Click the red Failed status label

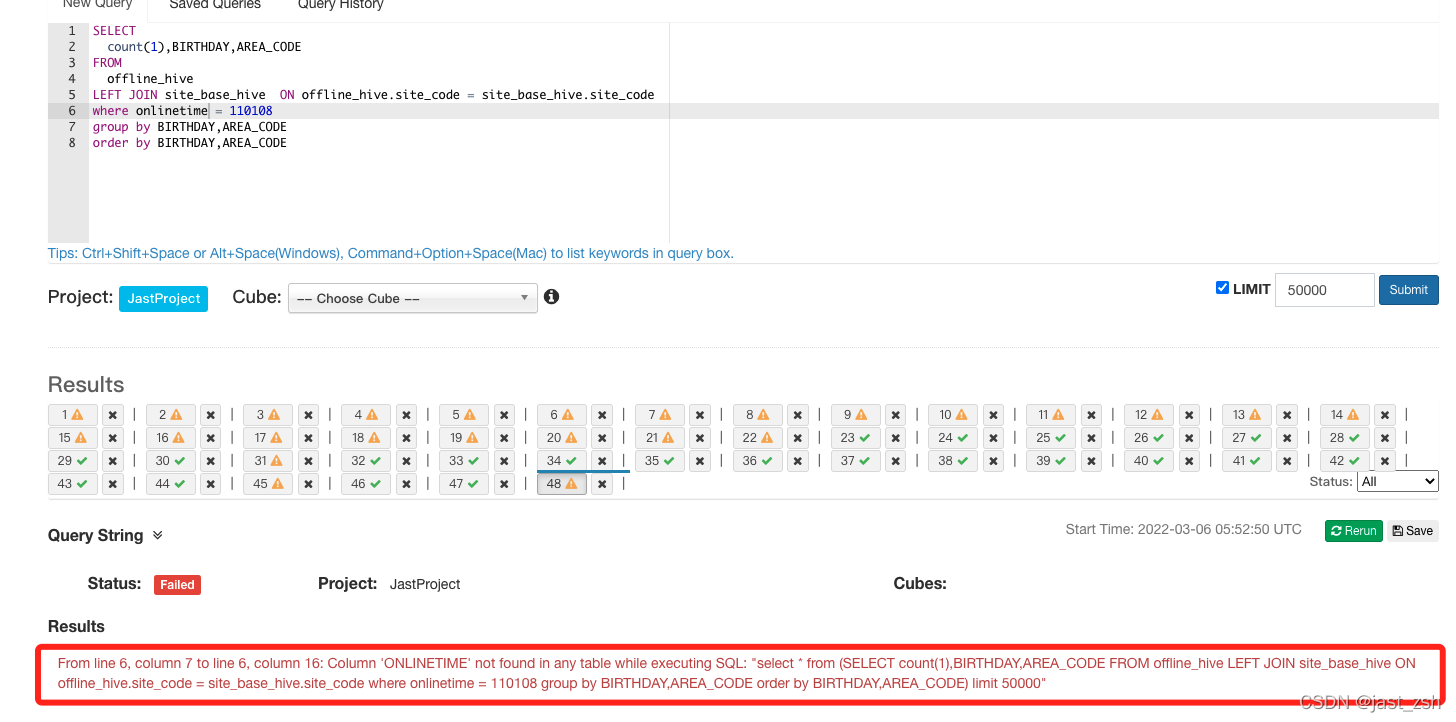[x=177, y=585]
